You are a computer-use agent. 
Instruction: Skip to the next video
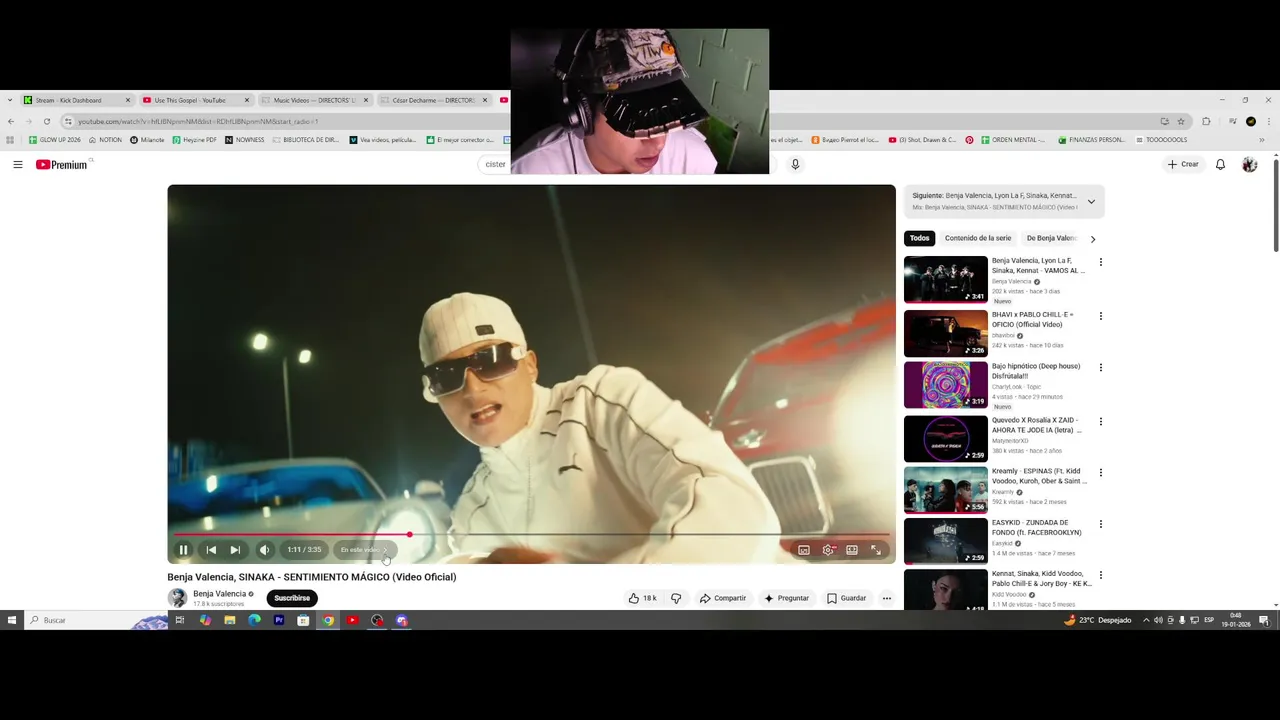tap(235, 550)
